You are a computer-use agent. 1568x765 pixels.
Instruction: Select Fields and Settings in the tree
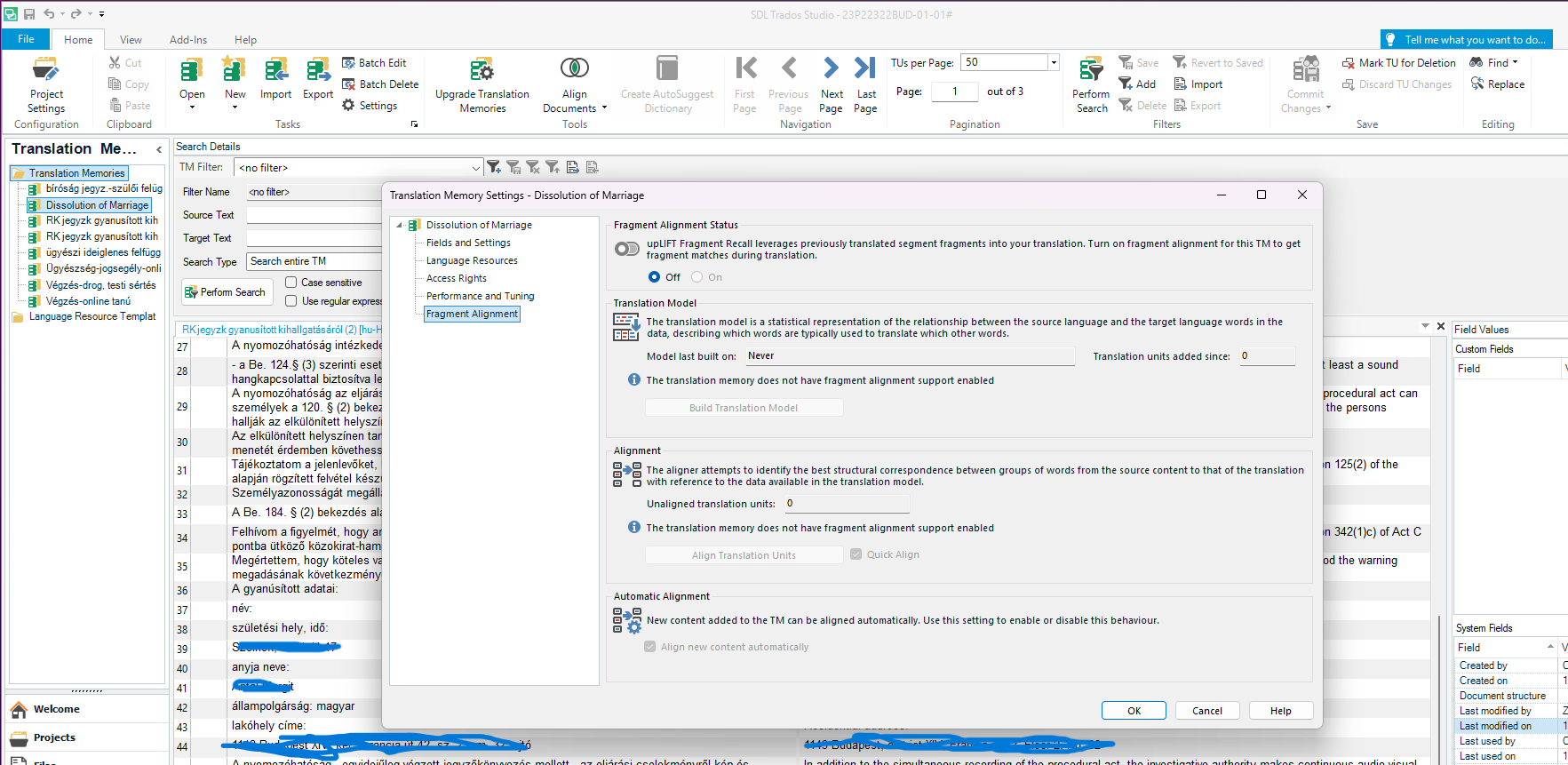[468, 243]
